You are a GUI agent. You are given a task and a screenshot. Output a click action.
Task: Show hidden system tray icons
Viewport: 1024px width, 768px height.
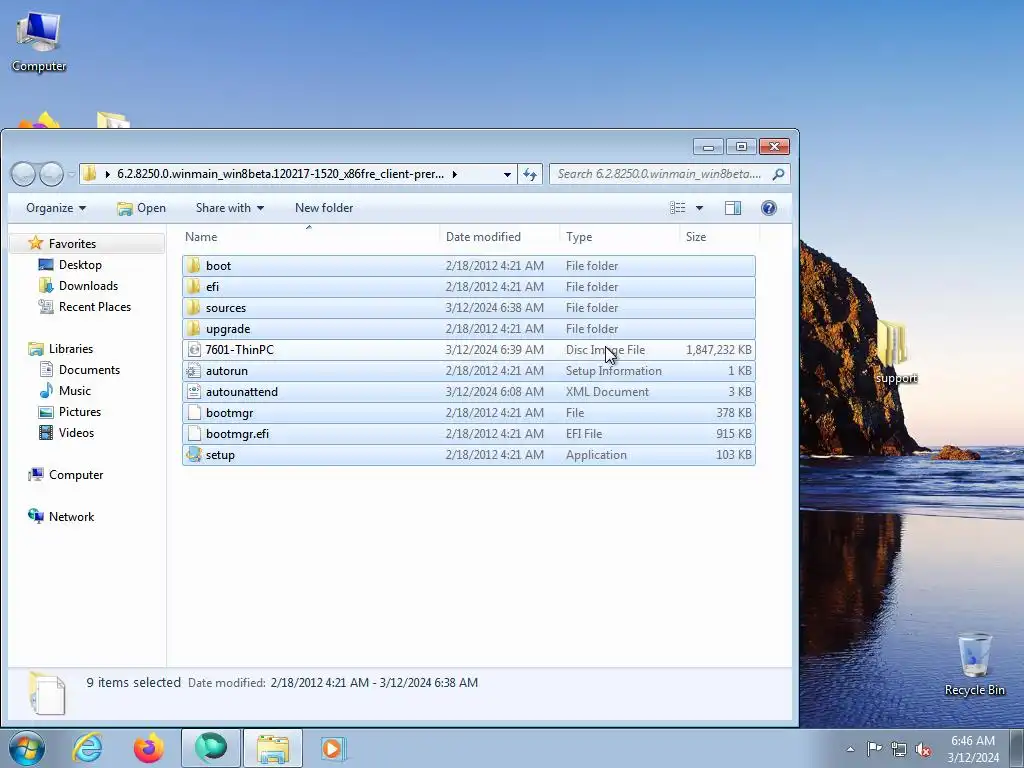pyautogui.click(x=850, y=749)
